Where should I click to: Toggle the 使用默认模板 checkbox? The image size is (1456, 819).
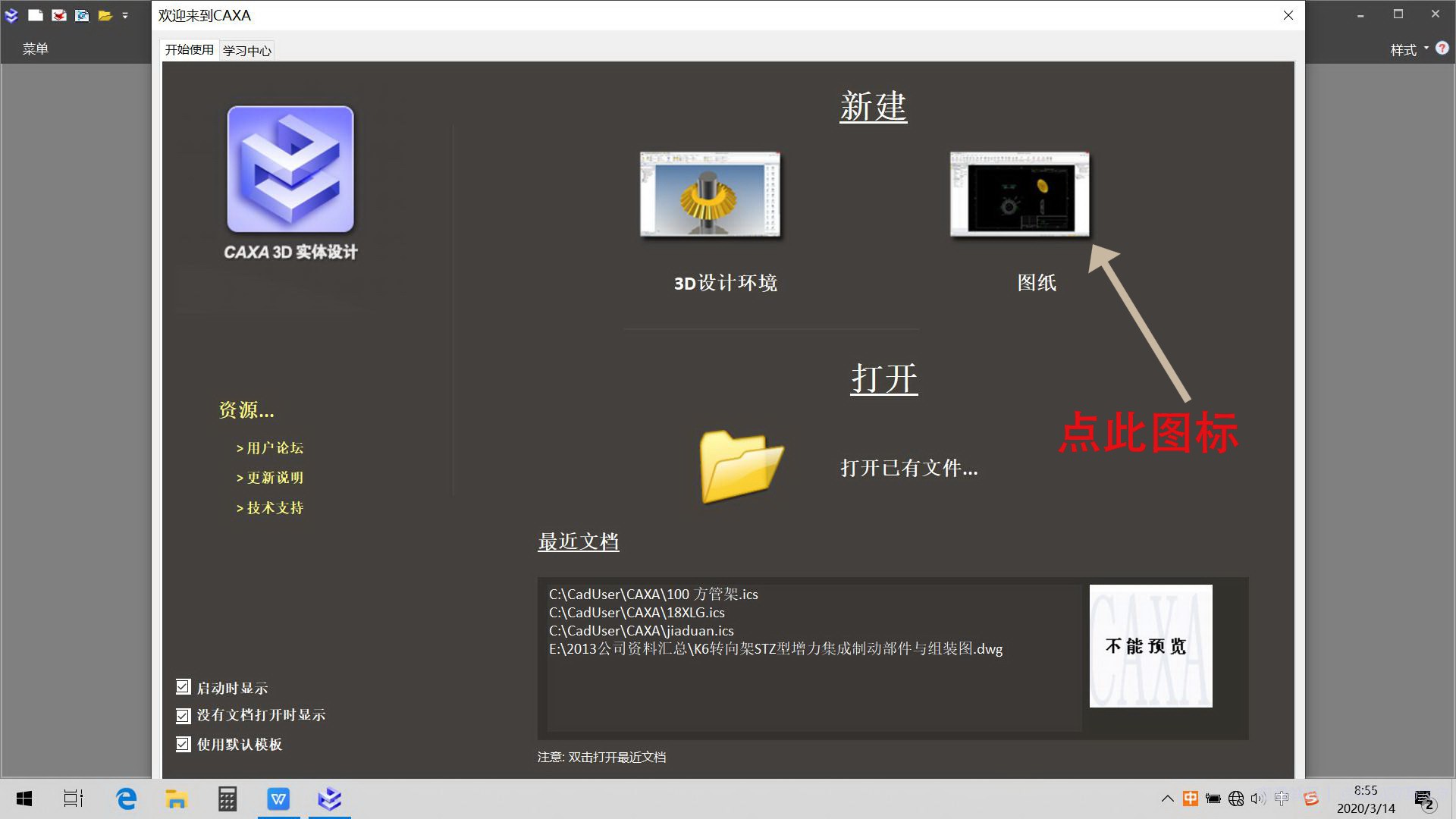coord(183,744)
